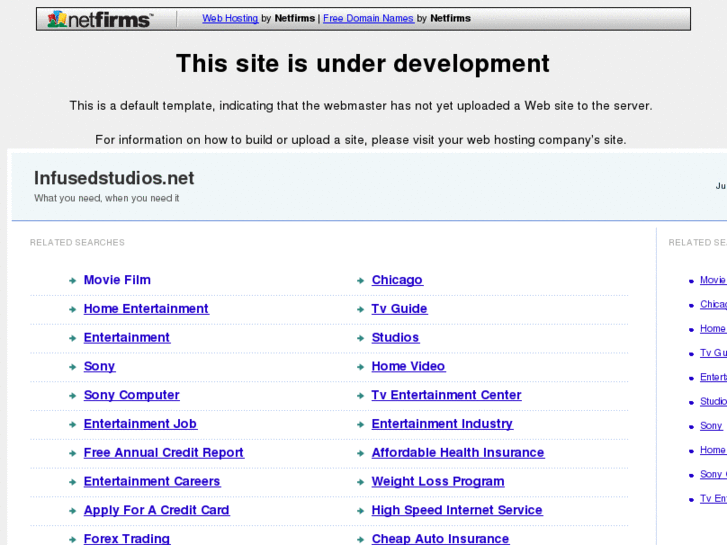Click 'What you need, when you need it' tagline
This screenshot has height=545, width=727.
[107, 198]
